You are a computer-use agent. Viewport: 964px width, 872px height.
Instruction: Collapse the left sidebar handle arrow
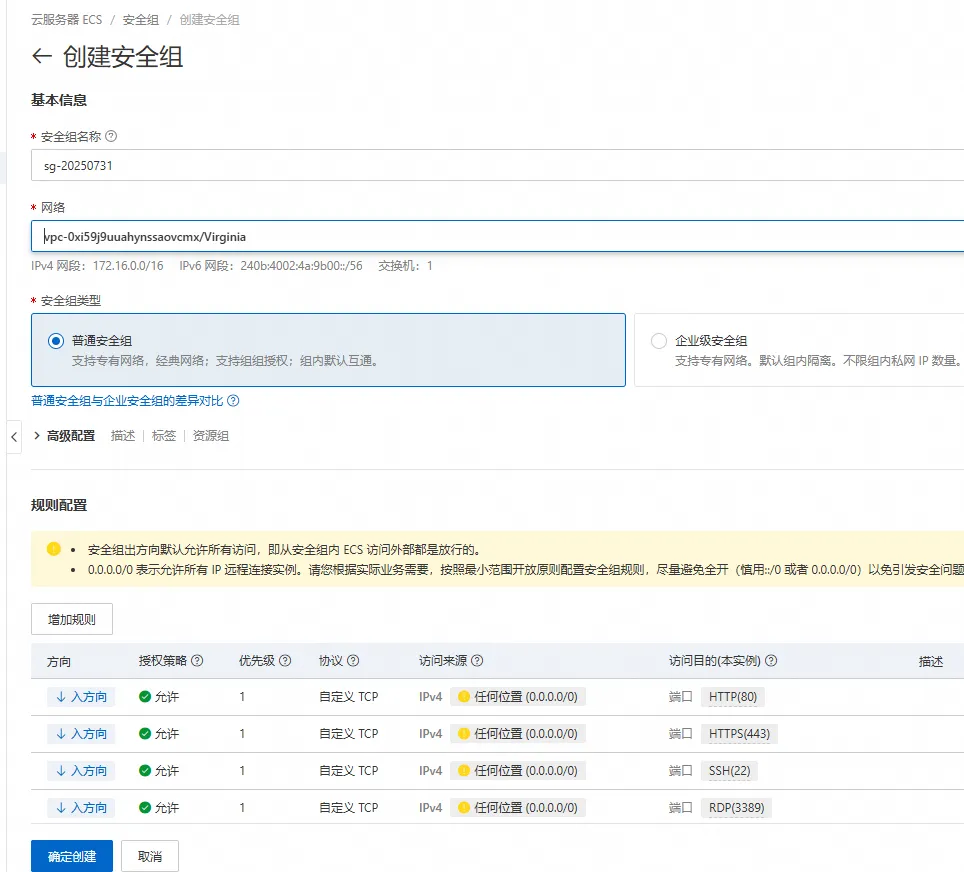14,437
